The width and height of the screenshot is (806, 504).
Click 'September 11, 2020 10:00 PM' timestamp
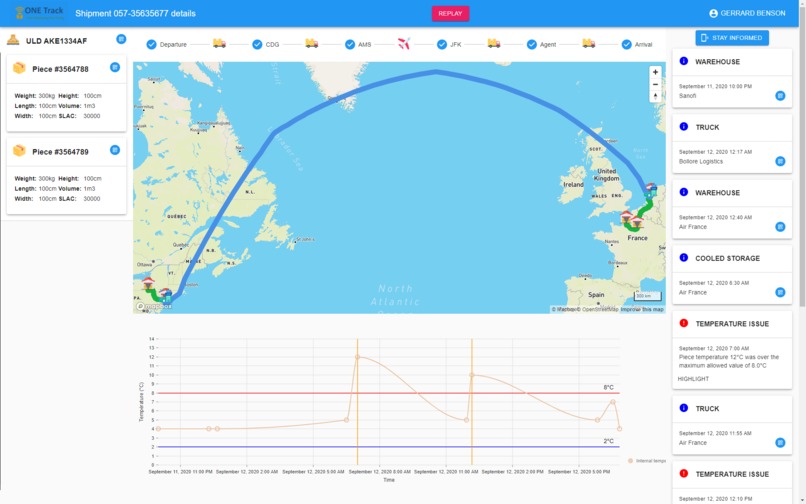[x=715, y=86]
